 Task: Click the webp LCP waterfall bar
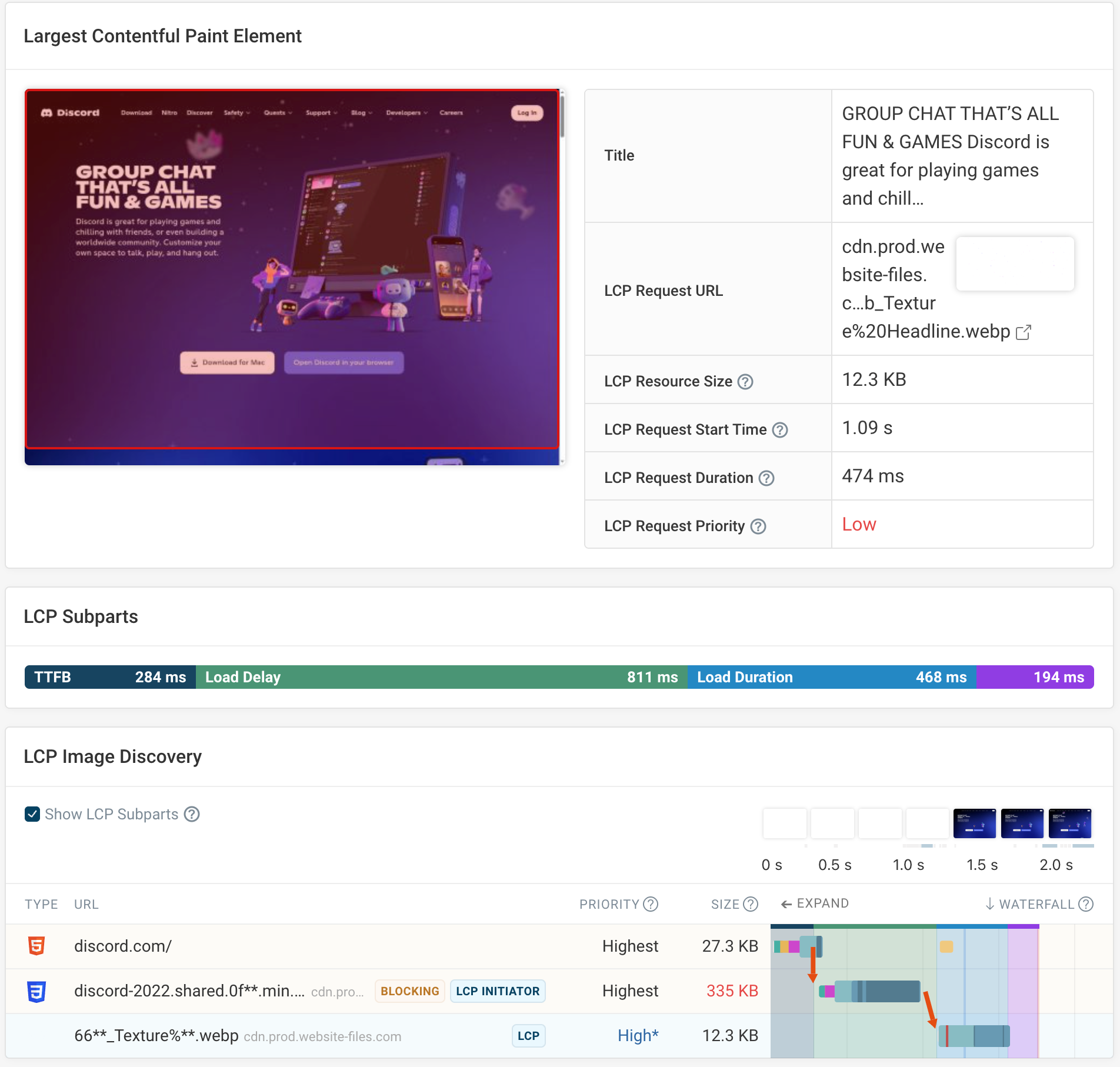(974, 1036)
